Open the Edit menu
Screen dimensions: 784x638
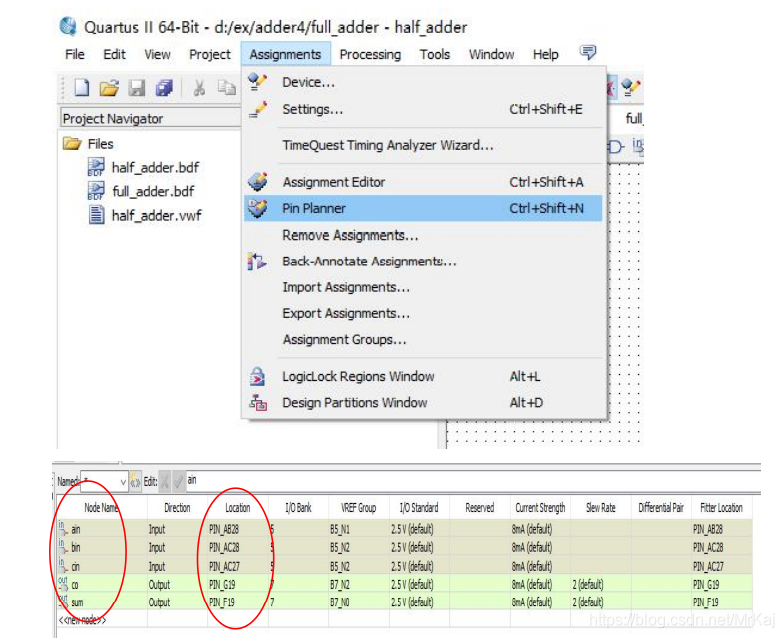[x=114, y=54]
